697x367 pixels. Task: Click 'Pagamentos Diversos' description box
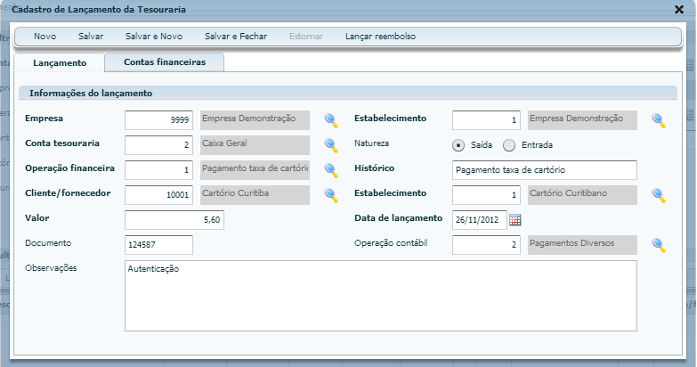click(582, 244)
